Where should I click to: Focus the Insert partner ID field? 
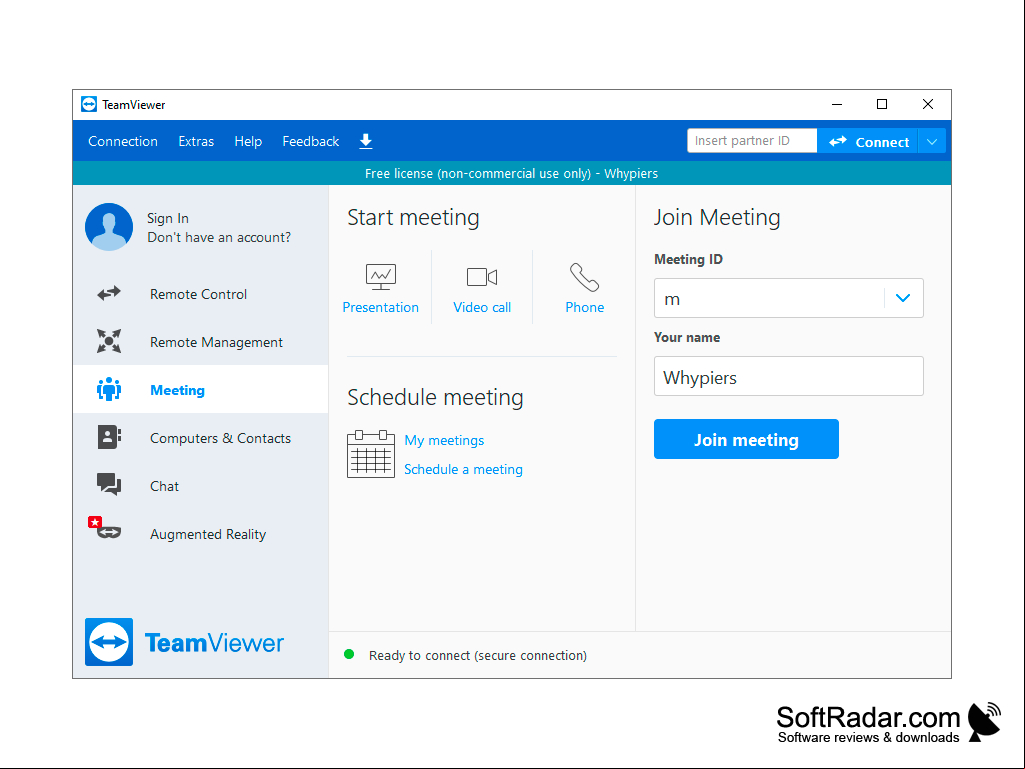point(752,141)
